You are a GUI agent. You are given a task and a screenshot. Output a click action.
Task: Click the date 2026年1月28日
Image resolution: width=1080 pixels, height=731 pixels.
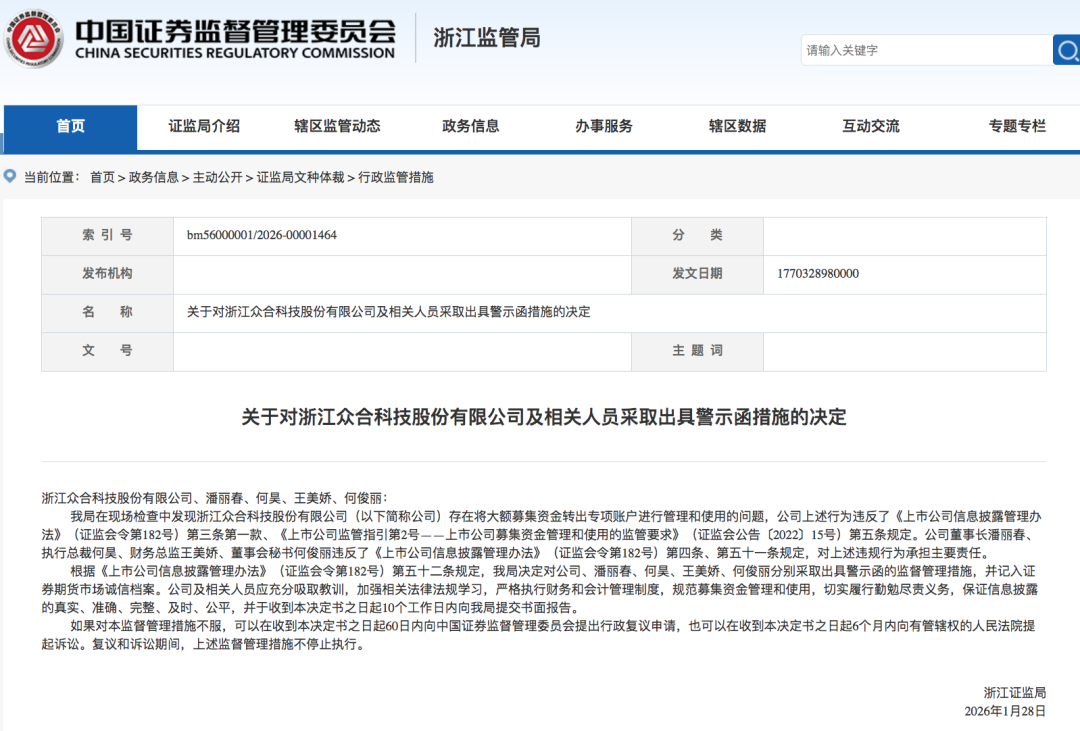coord(1005,711)
